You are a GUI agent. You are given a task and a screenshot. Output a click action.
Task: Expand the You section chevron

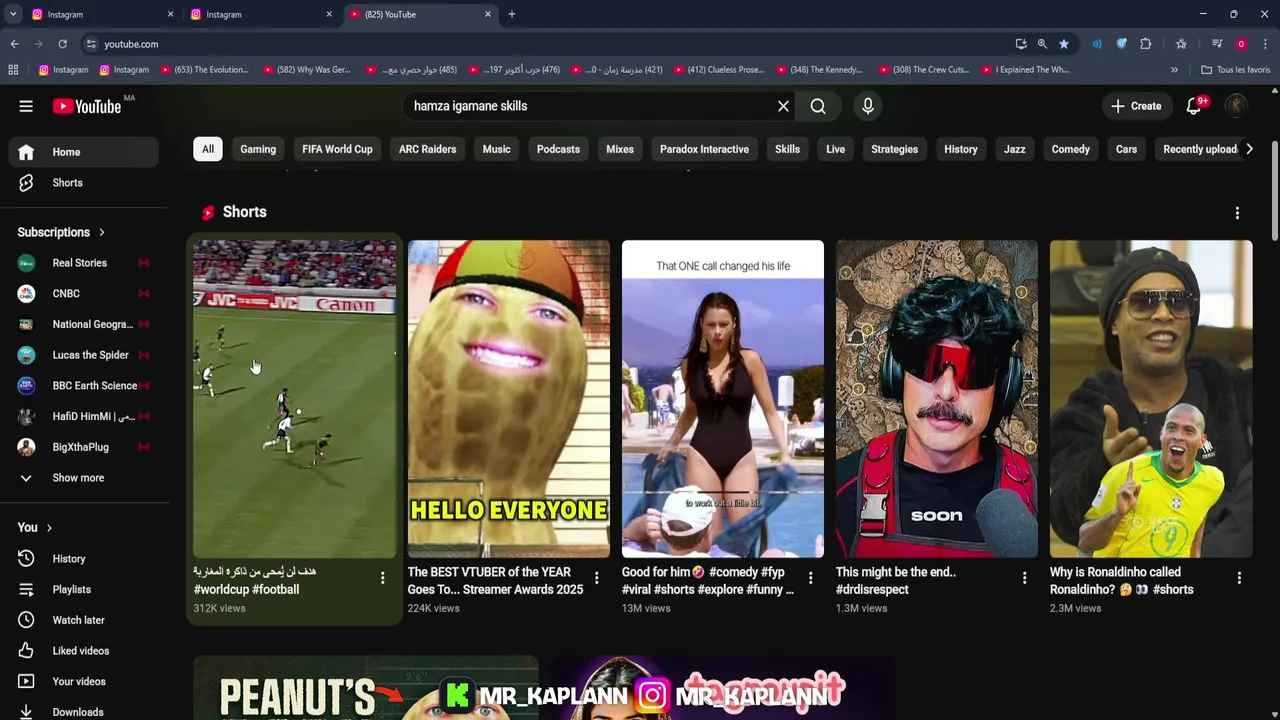(x=49, y=528)
